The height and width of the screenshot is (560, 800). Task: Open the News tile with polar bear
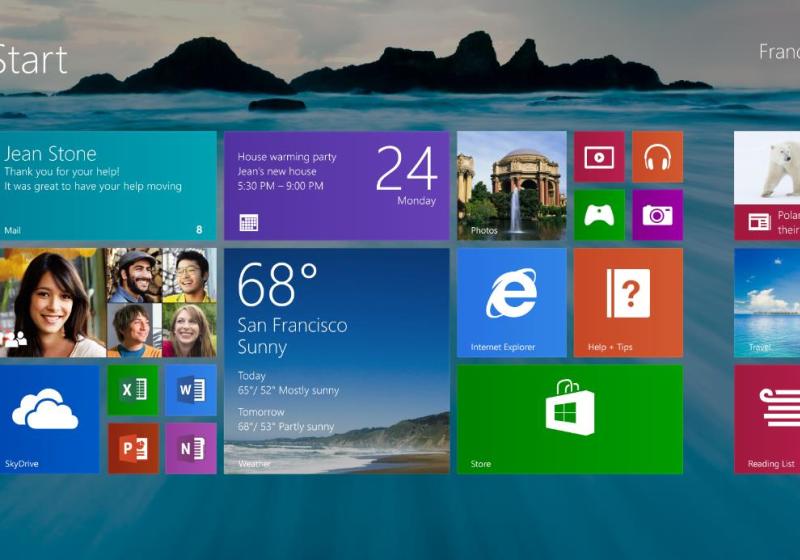pos(767,186)
